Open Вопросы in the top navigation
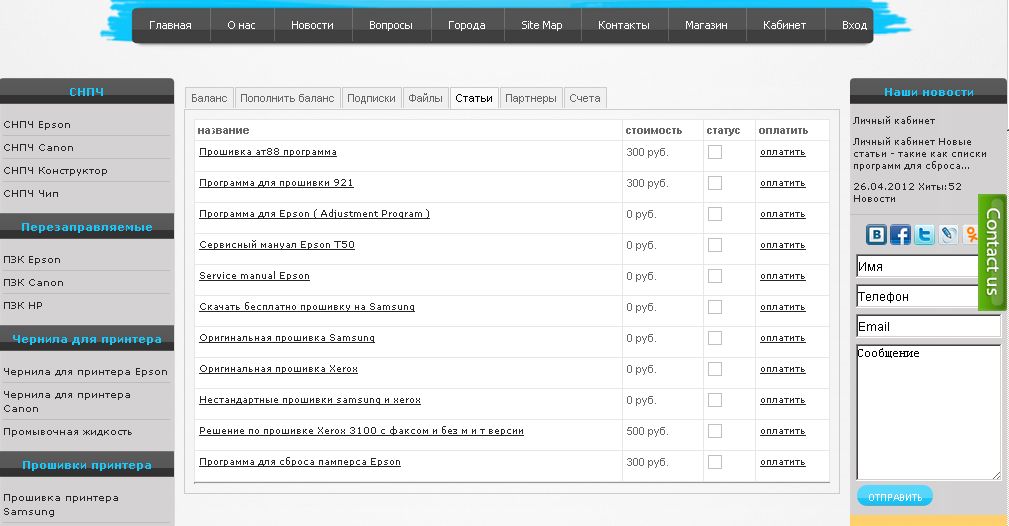Image resolution: width=1009 pixels, height=526 pixels. (x=391, y=25)
